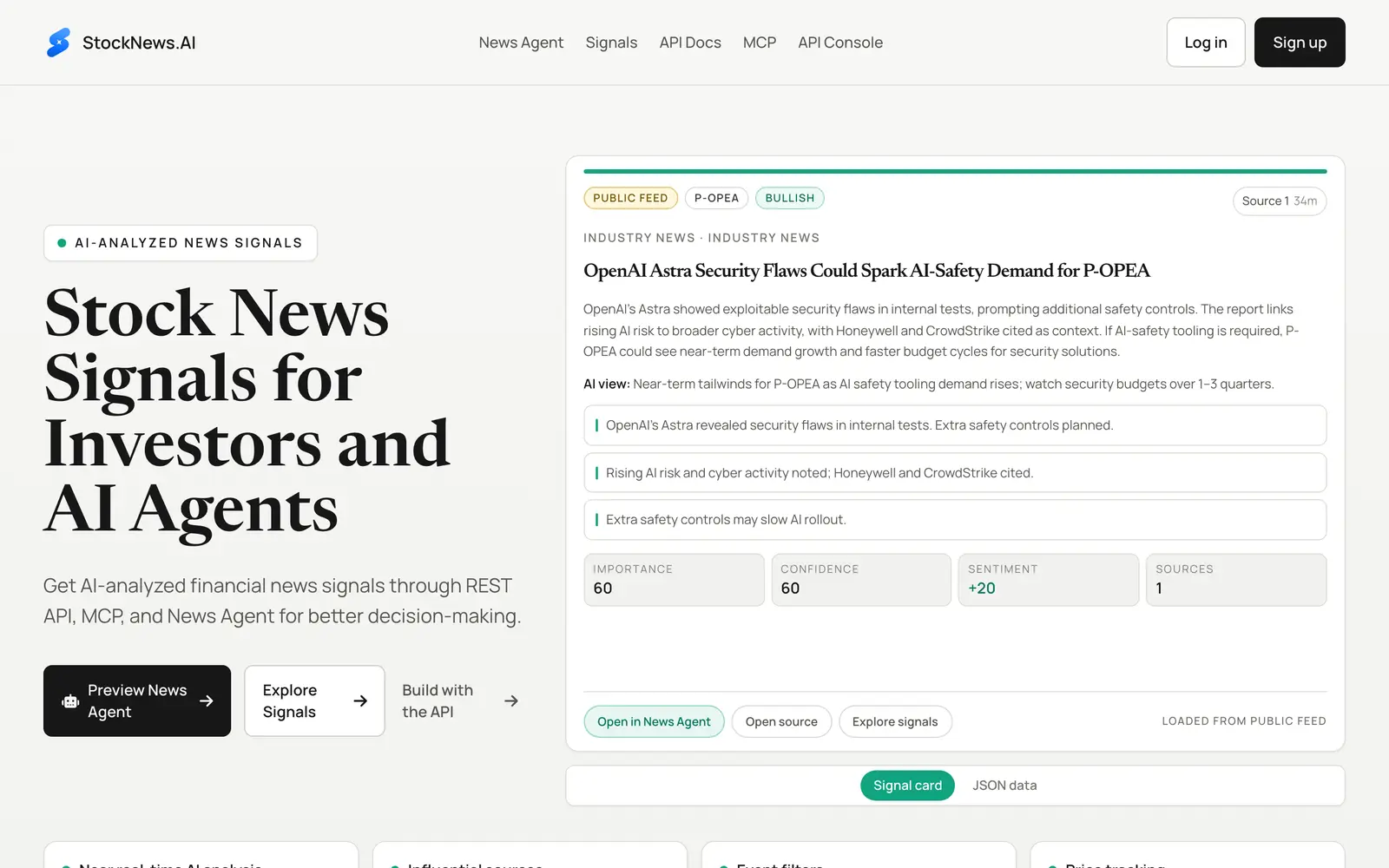Open the News Agent nav item
Viewport: 1389px width, 868px height.
point(521,43)
